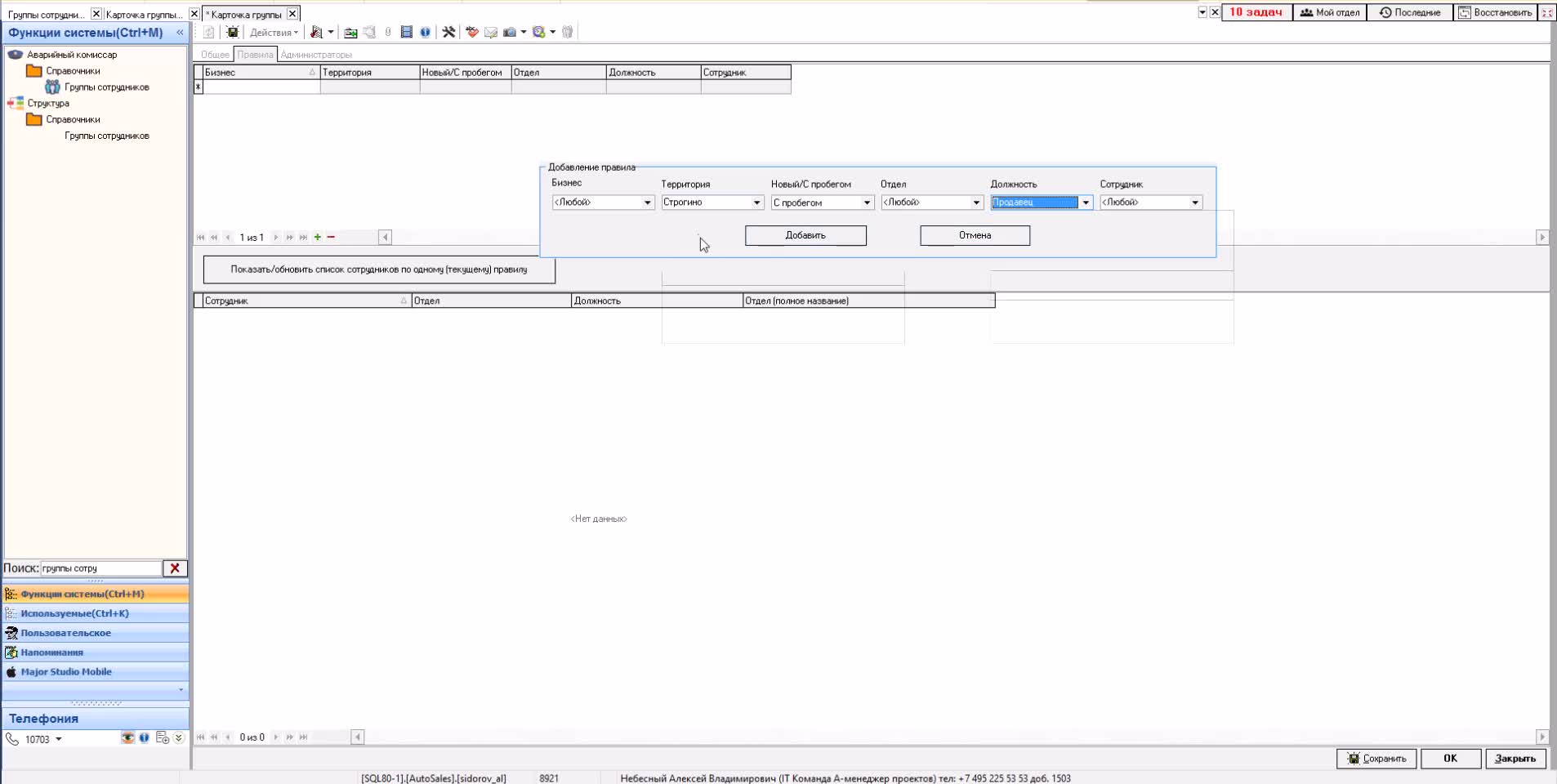This screenshot has height=784, width=1557.
Task: Open the phone extension 10703 dropdown arrow
Action: tap(59, 739)
